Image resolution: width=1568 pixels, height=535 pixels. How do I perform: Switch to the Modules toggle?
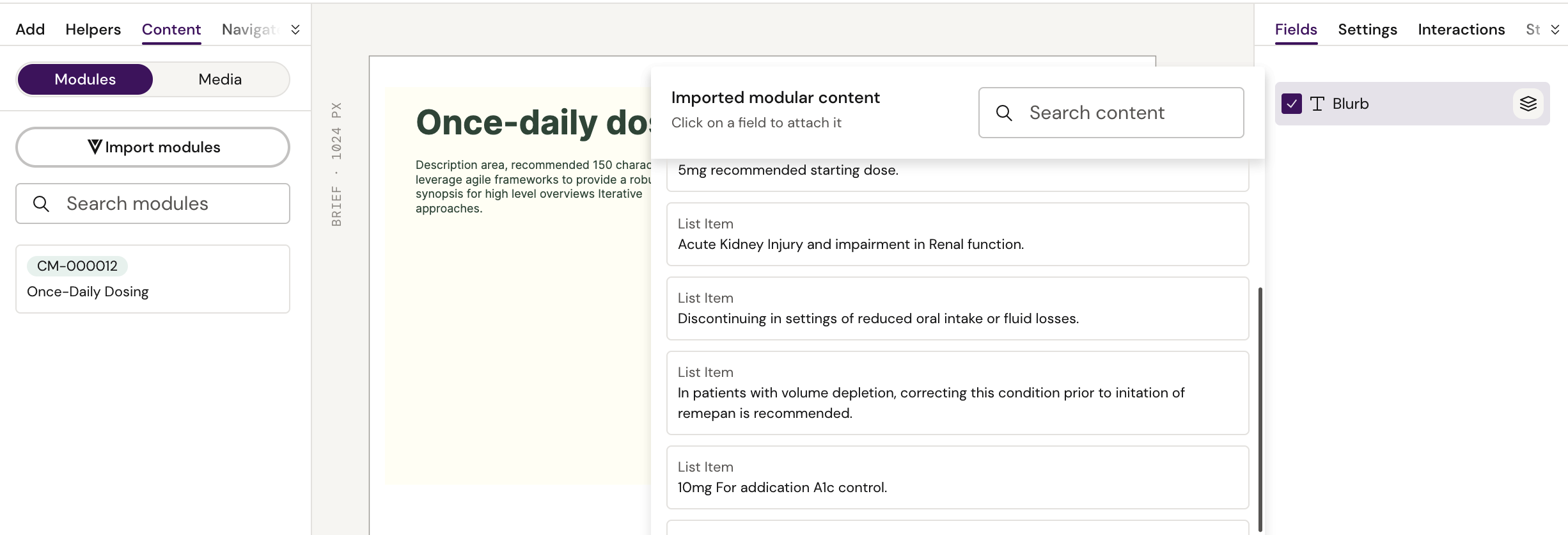pyautogui.click(x=85, y=79)
